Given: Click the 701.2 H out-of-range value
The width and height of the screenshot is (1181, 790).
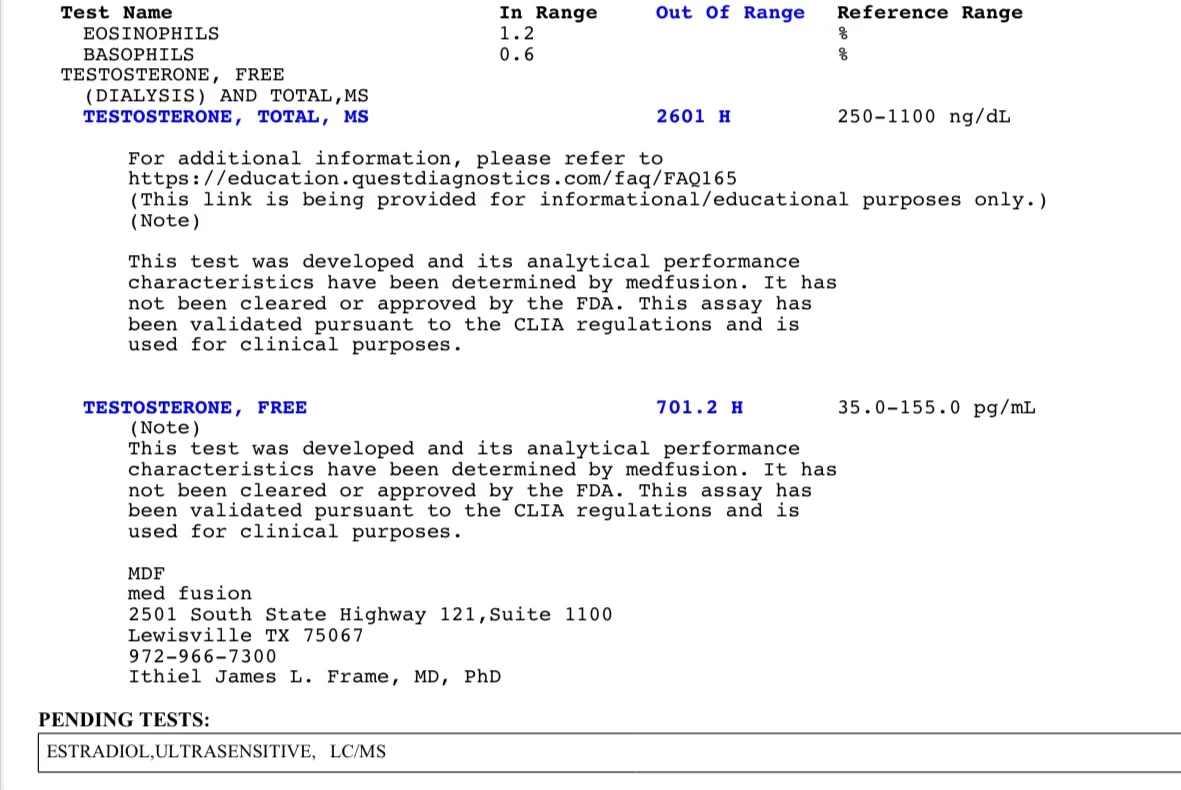Looking at the screenshot, I should coord(699,407).
